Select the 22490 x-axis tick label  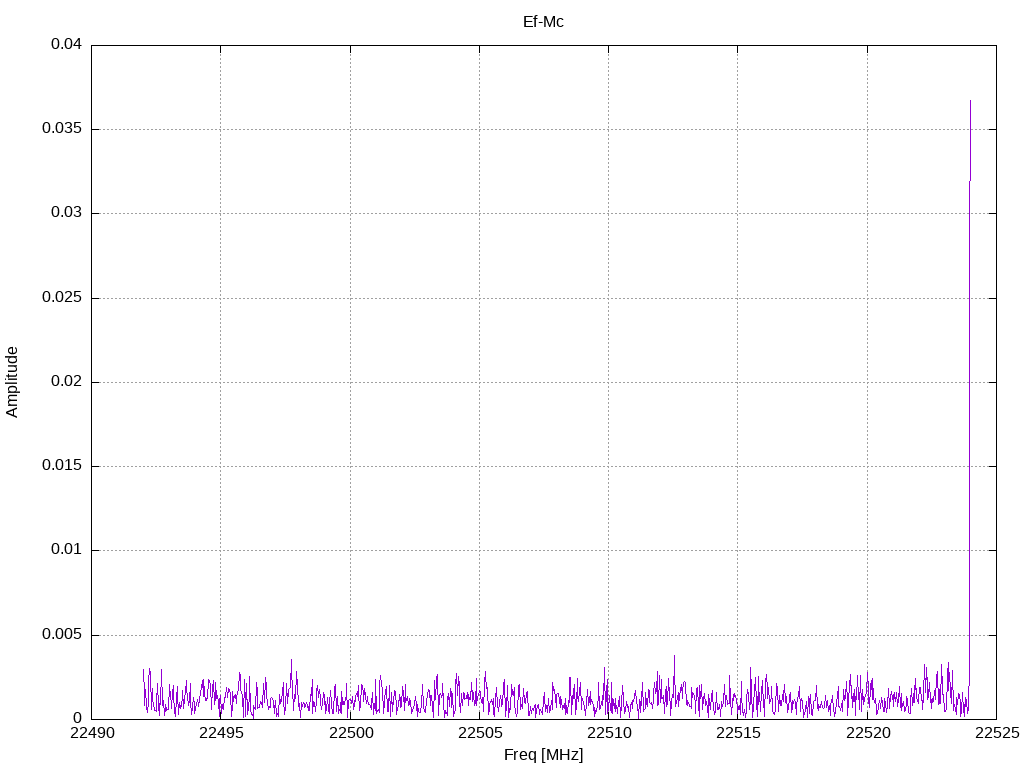point(91,733)
